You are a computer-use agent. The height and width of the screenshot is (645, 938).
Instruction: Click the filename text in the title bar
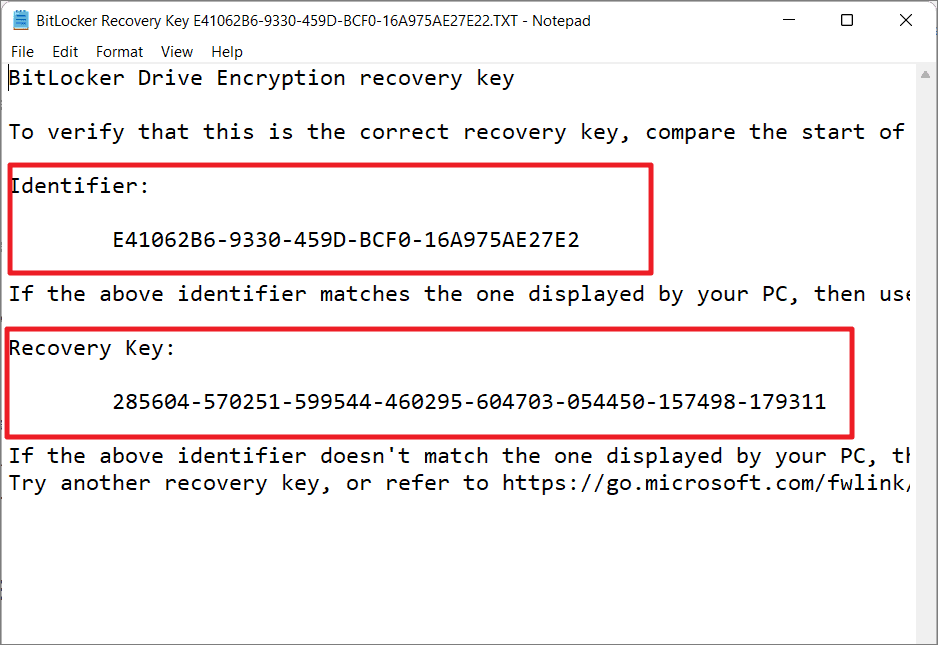(x=300, y=20)
